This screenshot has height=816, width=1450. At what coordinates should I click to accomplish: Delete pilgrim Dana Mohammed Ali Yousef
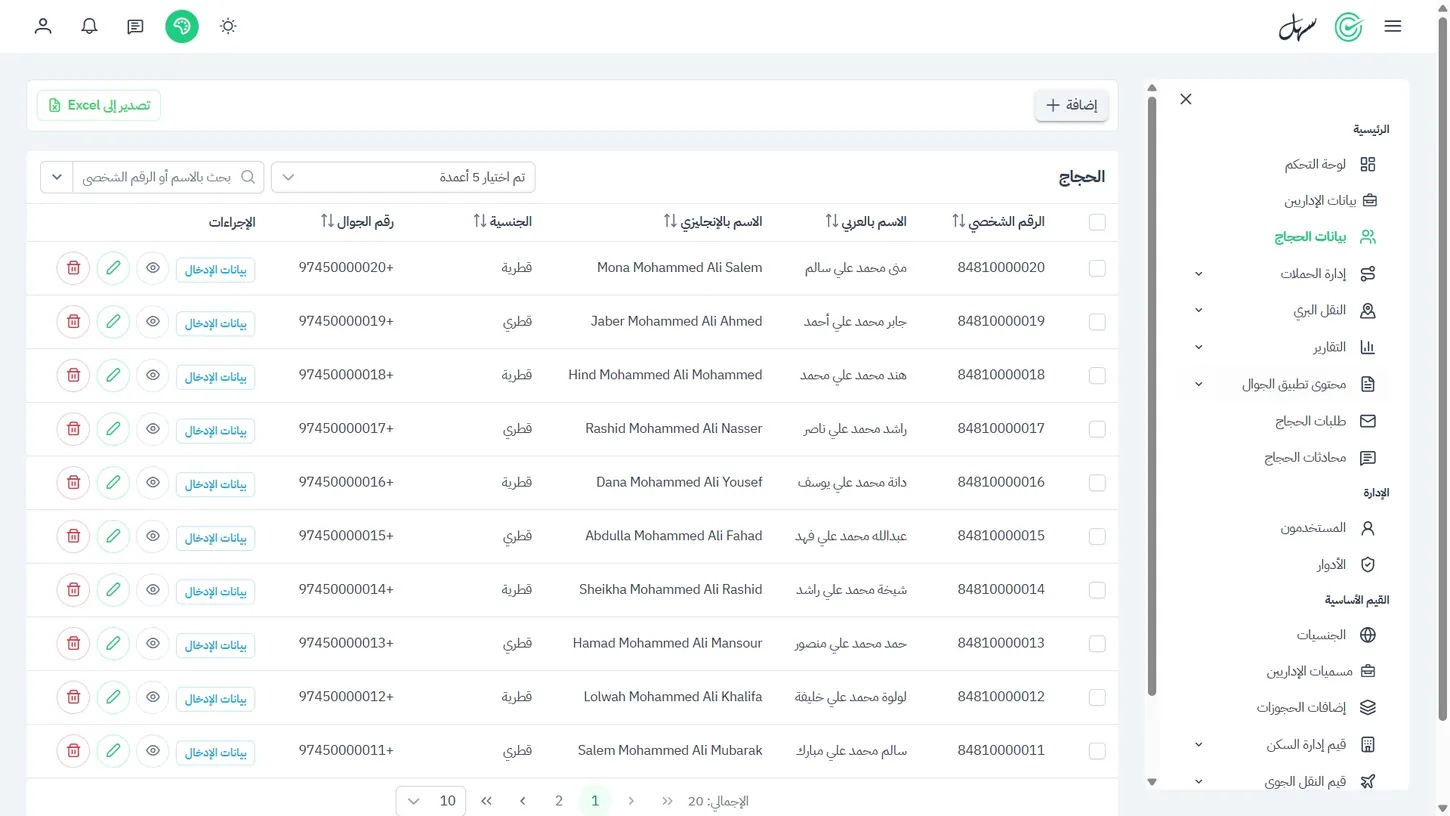point(73,483)
